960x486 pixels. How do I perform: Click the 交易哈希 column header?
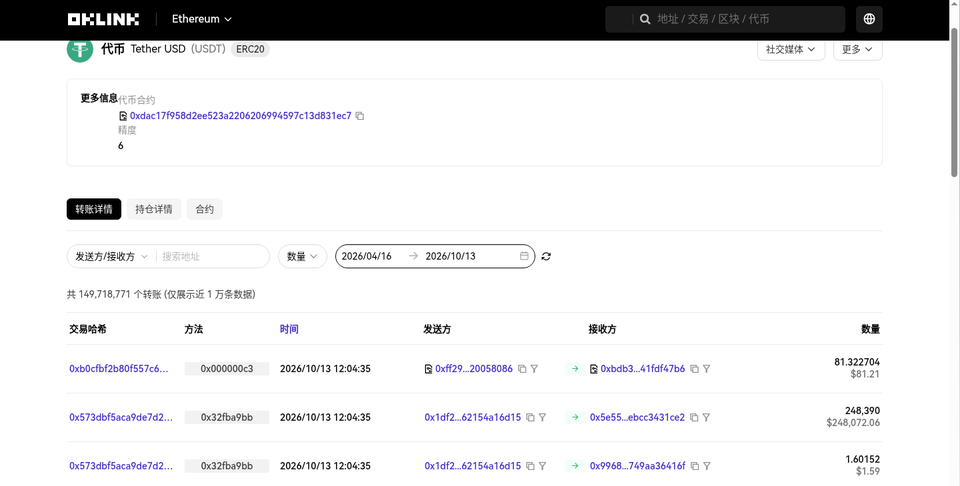click(88, 329)
